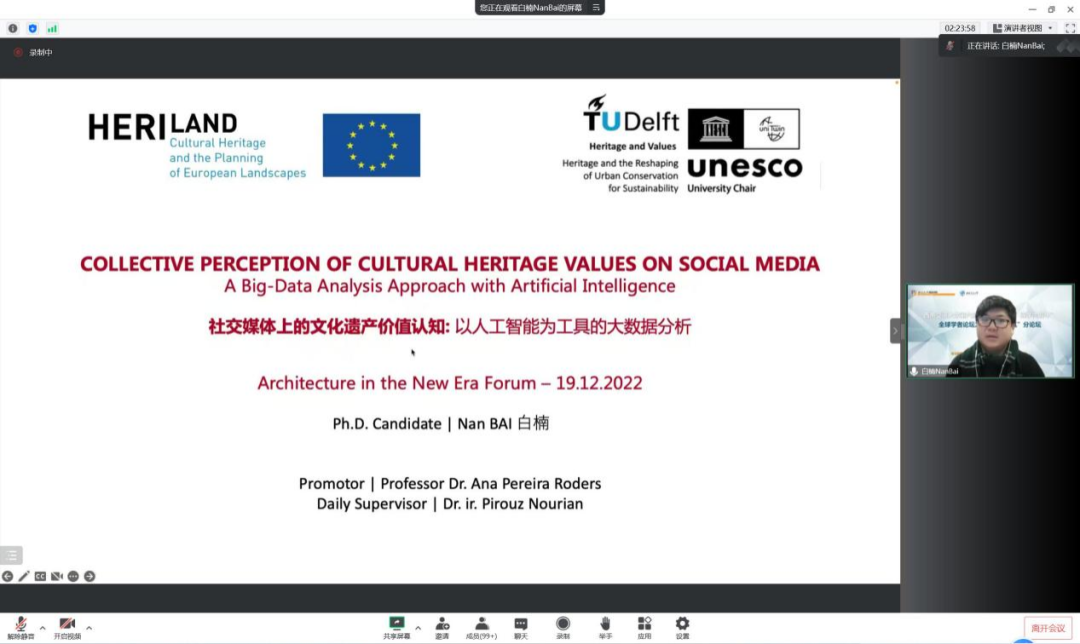
Task: Open the Chat panel
Action: (521, 625)
